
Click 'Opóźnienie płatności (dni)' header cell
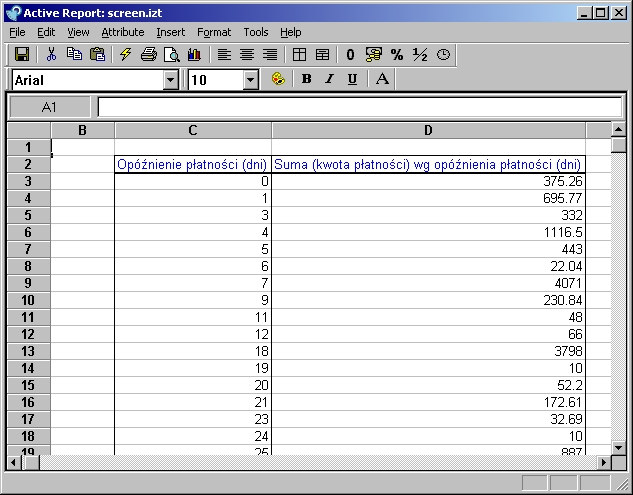(193, 164)
